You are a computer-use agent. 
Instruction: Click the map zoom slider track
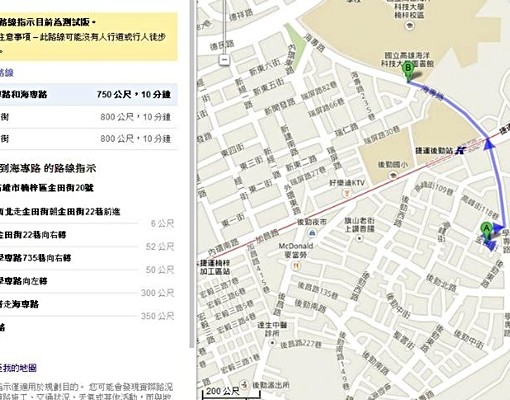225,27
